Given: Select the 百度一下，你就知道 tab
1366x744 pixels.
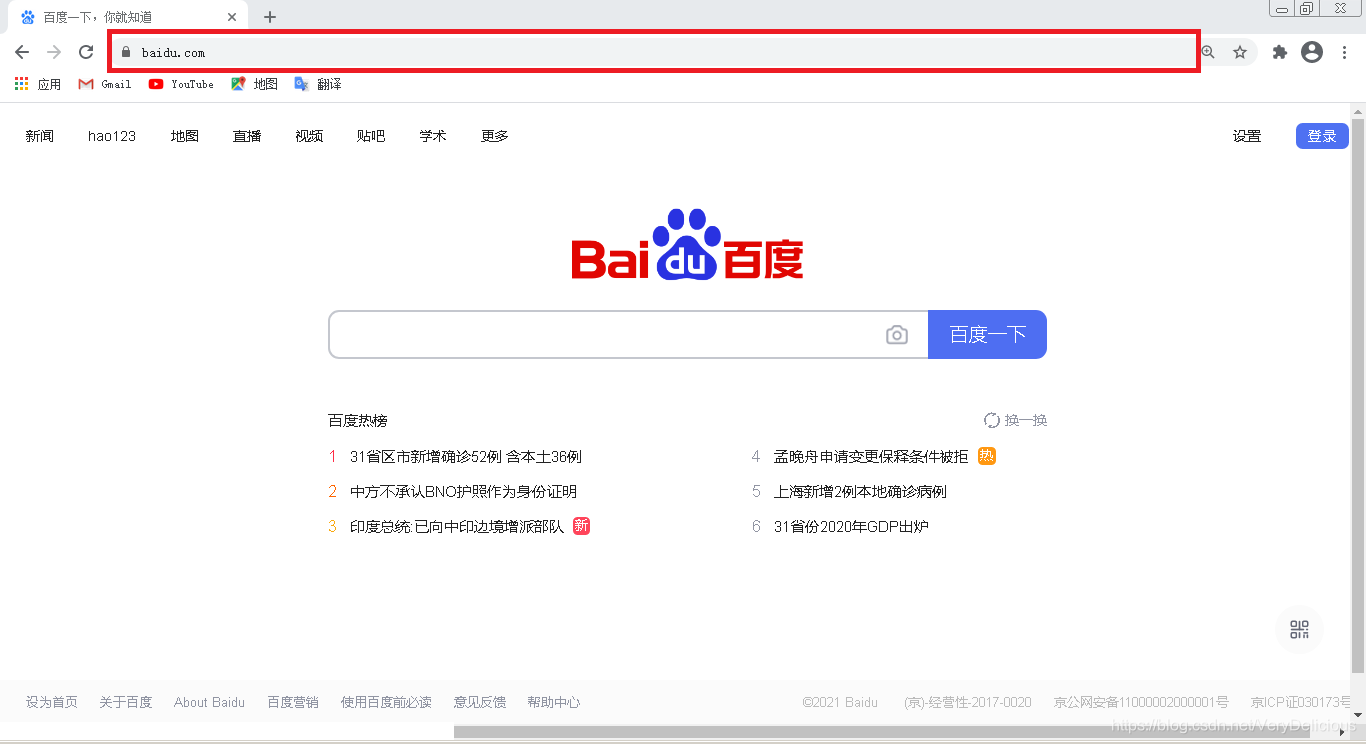Looking at the screenshot, I should coord(128,17).
